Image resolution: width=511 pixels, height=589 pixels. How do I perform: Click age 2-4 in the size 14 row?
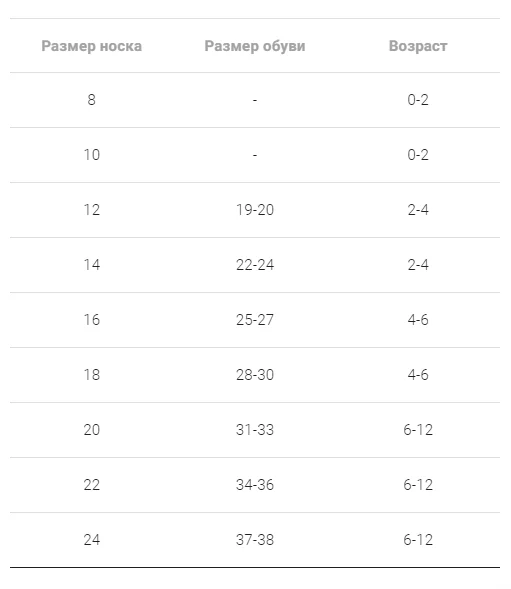coord(418,265)
